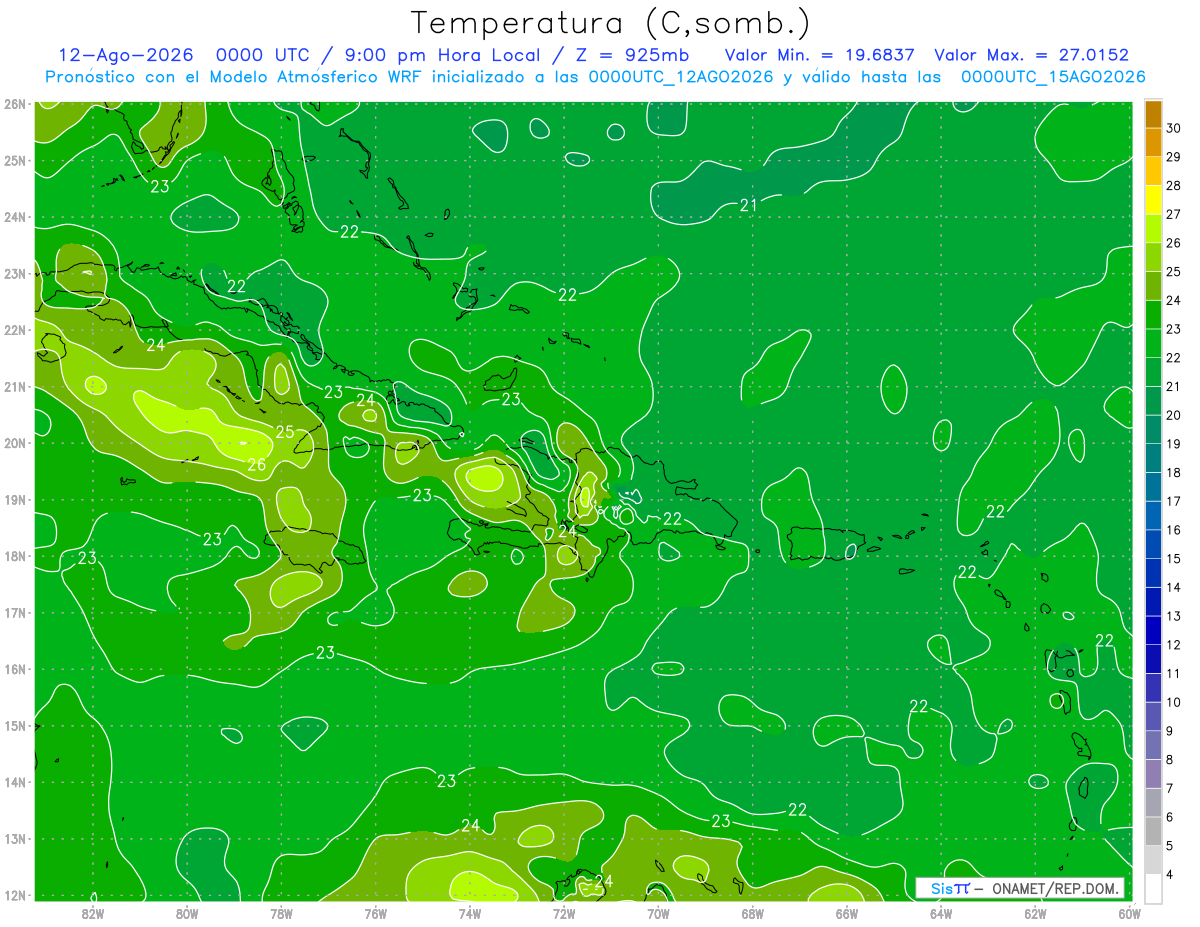Click the dark blue legend swatch between 12 and 13
1200x927 pixels.
(1153, 630)
